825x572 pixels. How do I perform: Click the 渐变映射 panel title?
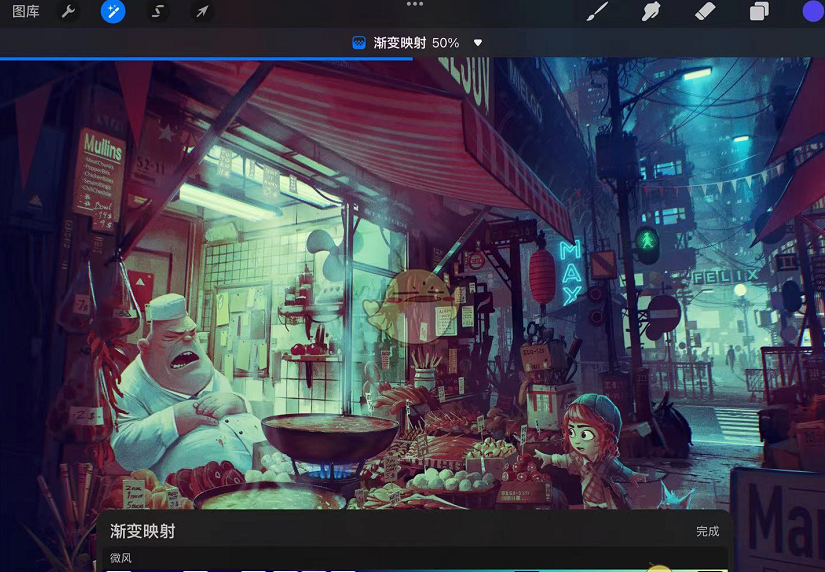click(x=143, y=531)
